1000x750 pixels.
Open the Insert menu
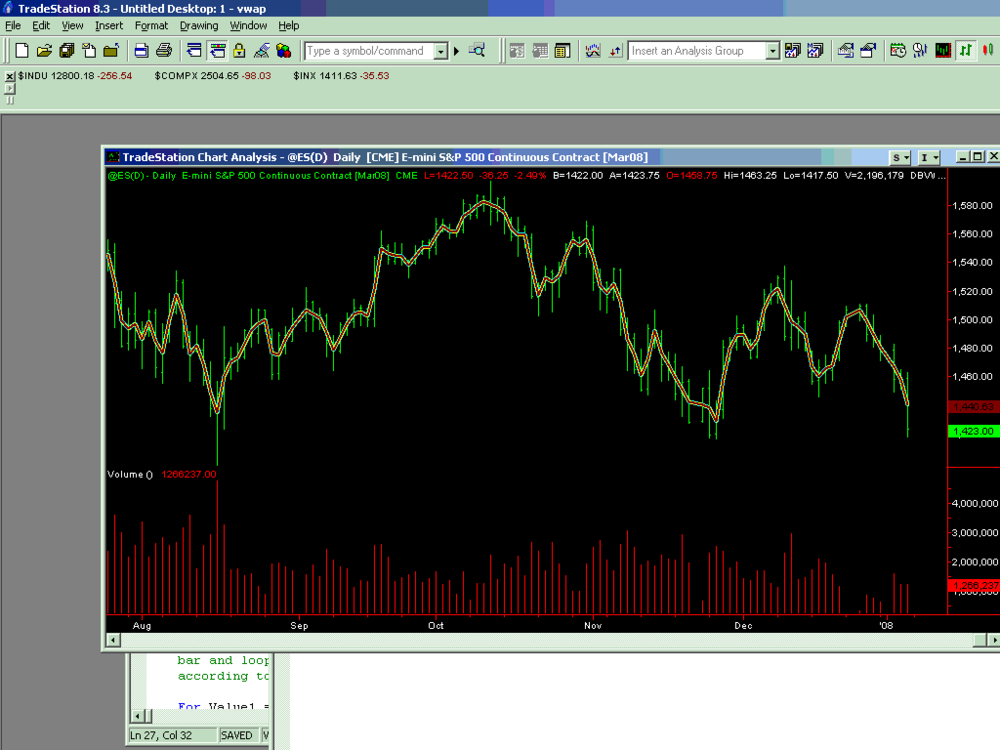coord(109,26)
